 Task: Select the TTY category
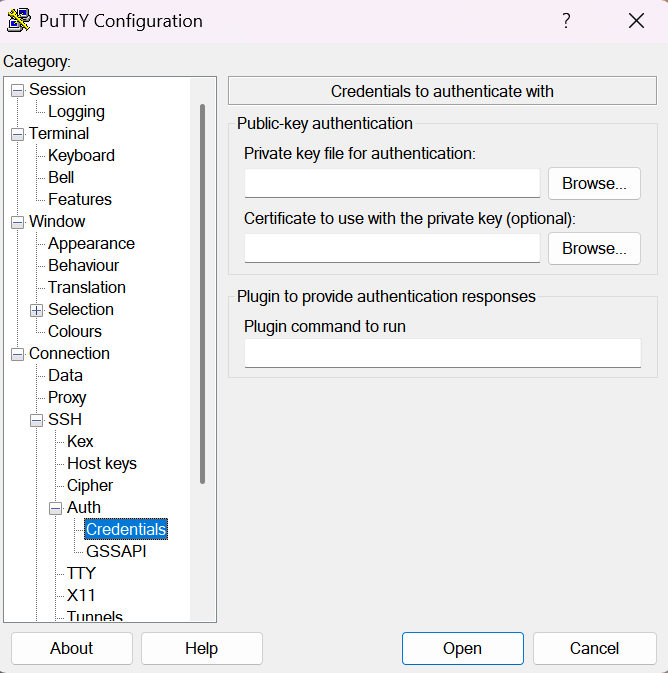(81, 573)
